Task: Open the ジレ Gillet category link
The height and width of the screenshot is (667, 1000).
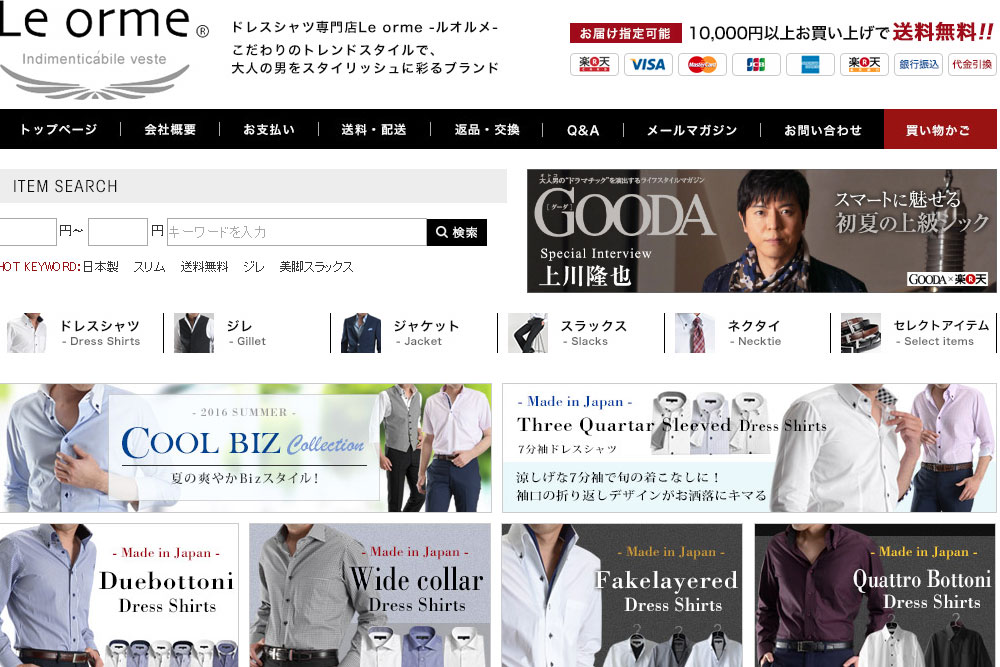Action: tap(246, 333)
